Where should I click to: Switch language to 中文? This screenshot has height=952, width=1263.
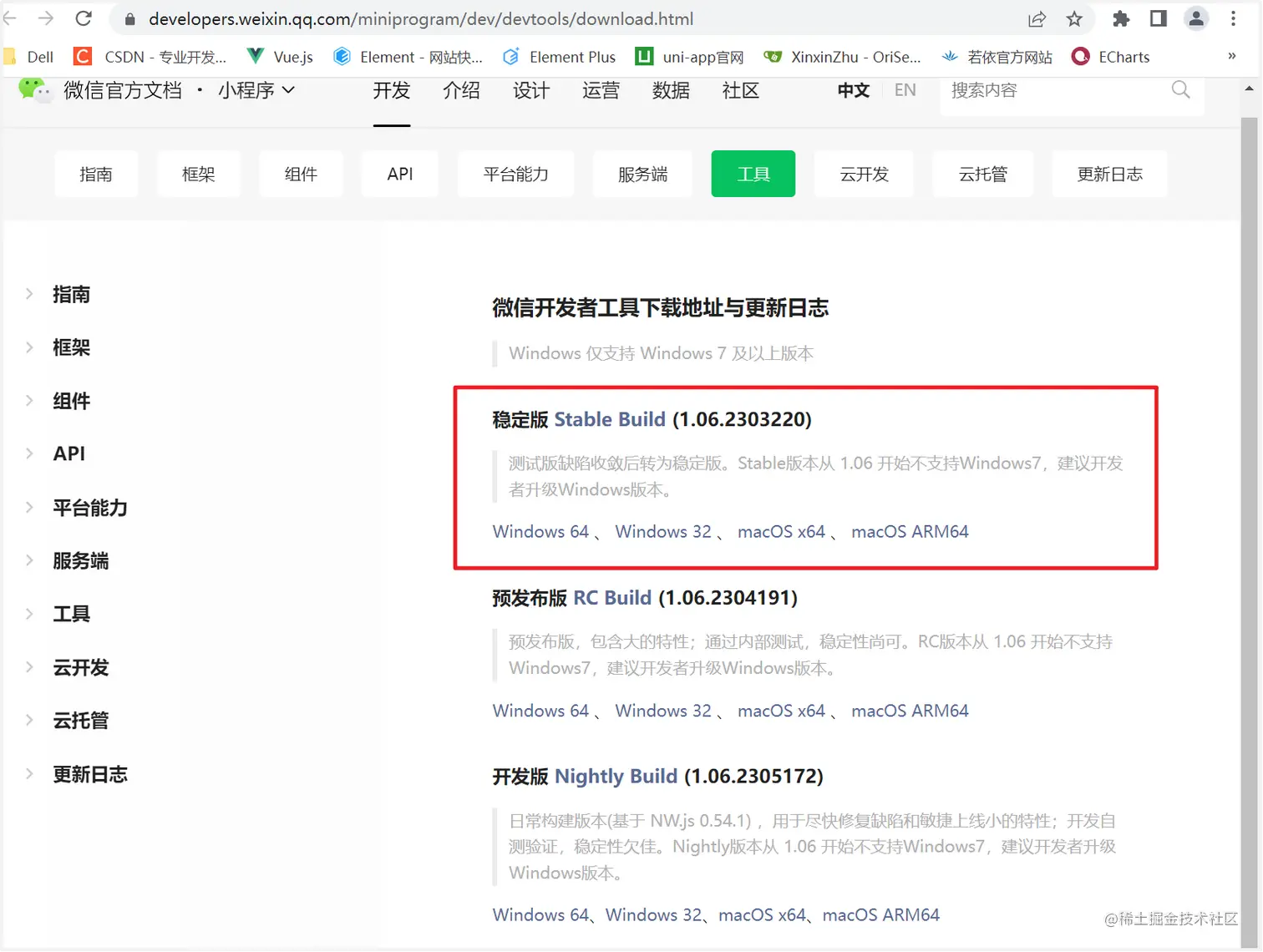(854, 90)
